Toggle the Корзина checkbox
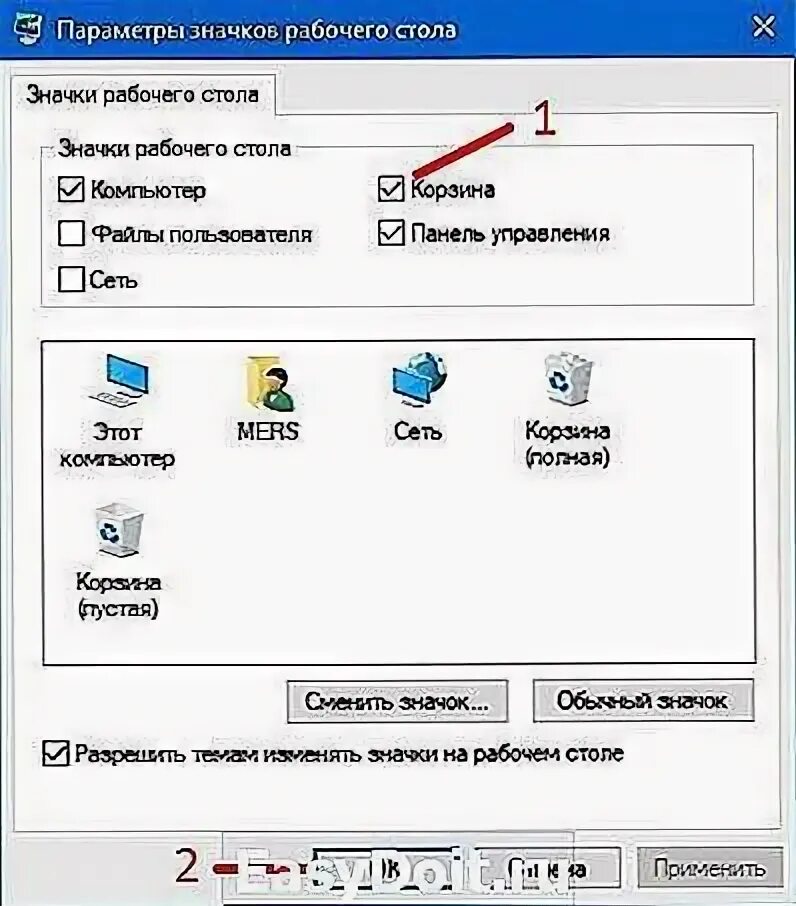Image resolution: width=796 pixels, height=906 pixels. coord(390,188)
